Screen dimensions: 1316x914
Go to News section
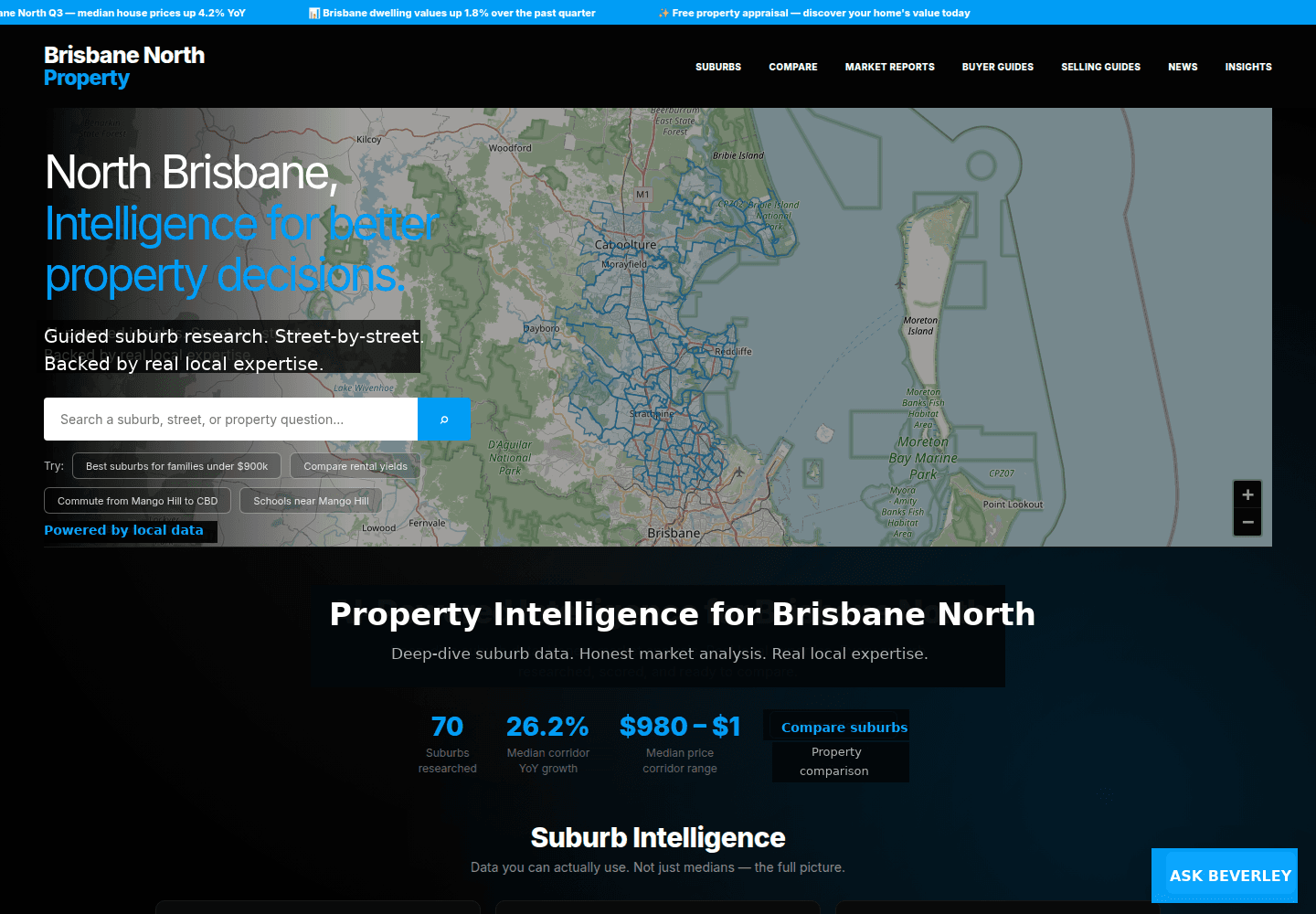1183,67
